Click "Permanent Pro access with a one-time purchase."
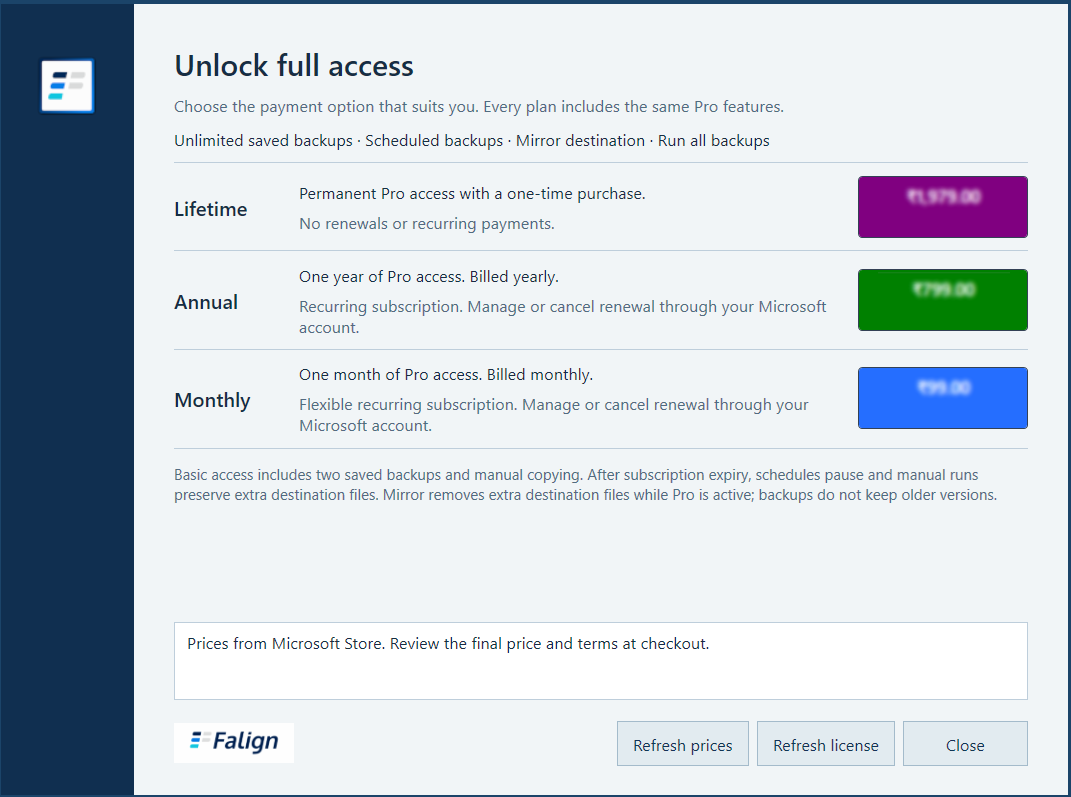The width and height of the screenshot is (1071, 797). tap(472, 194)
